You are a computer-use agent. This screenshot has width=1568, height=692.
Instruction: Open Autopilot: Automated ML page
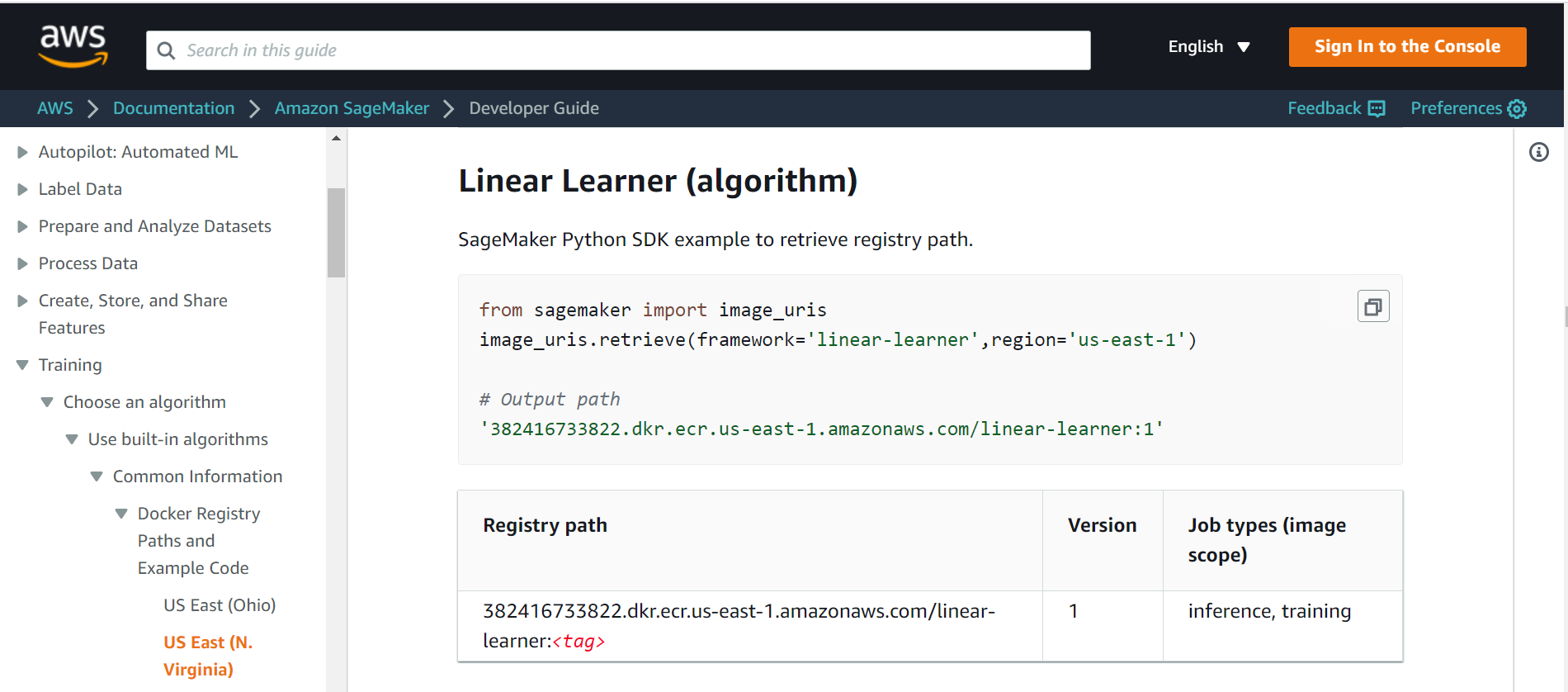point(138,152)
